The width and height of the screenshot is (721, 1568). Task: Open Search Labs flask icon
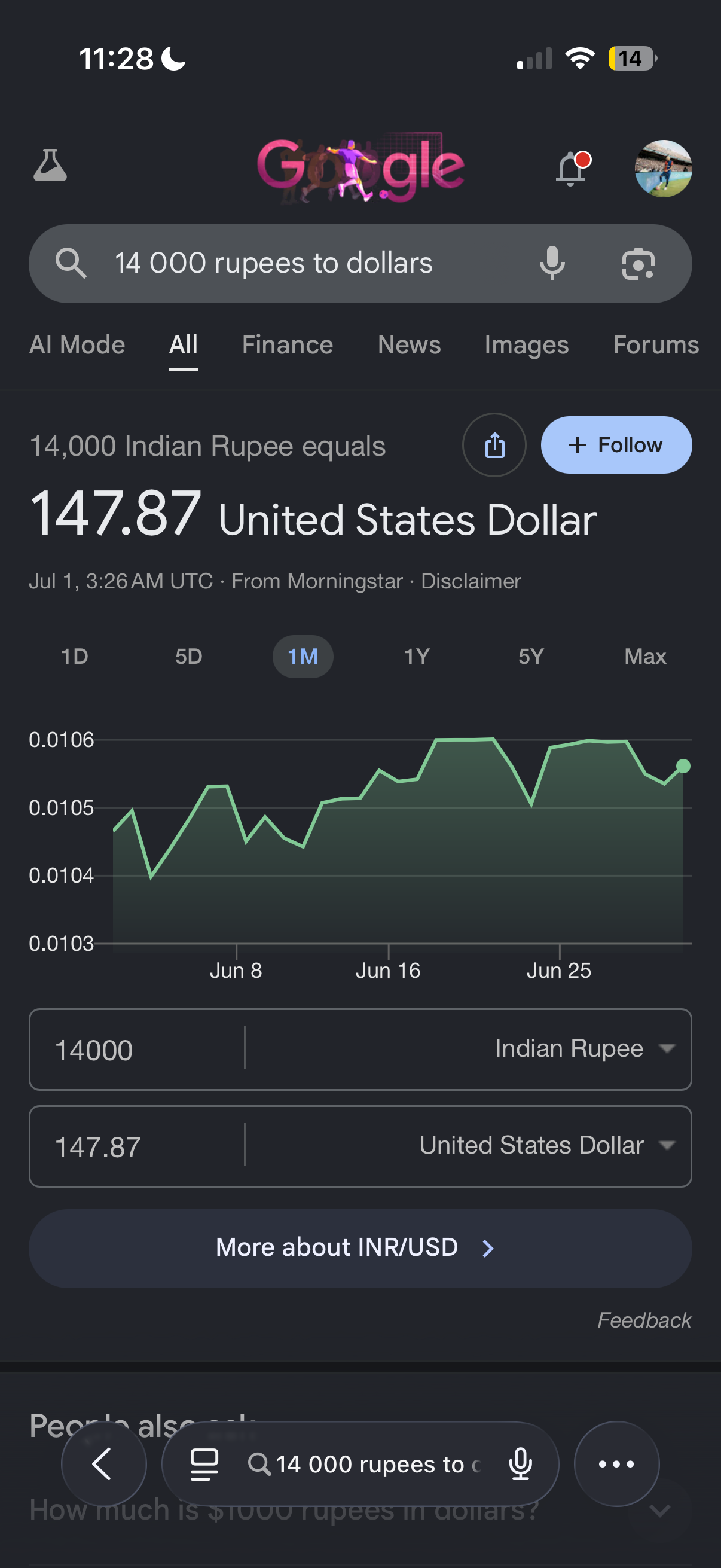pyautogui.click(x=50, y=166)
